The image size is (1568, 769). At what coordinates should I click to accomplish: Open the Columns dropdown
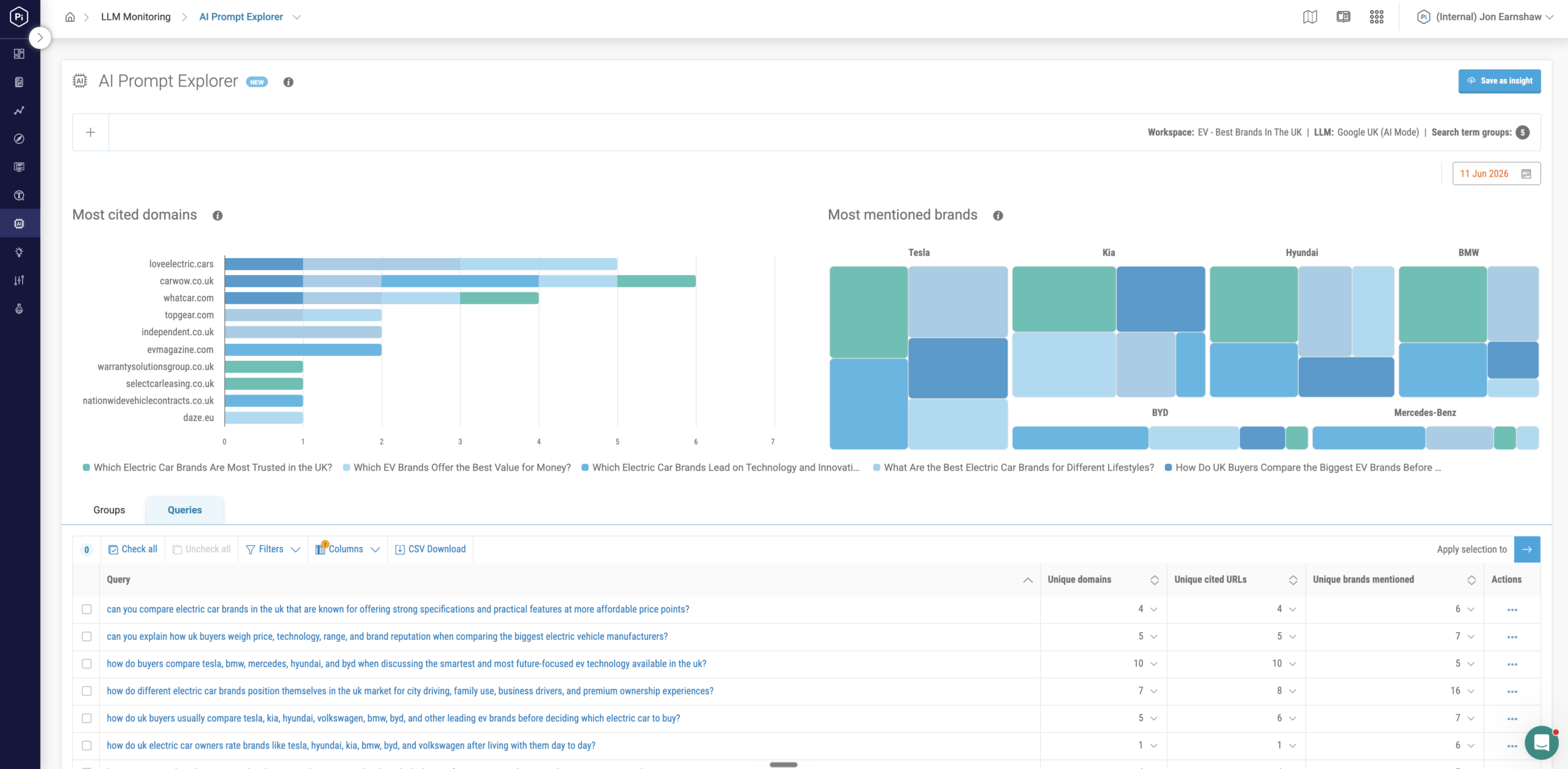coord(347,550)
